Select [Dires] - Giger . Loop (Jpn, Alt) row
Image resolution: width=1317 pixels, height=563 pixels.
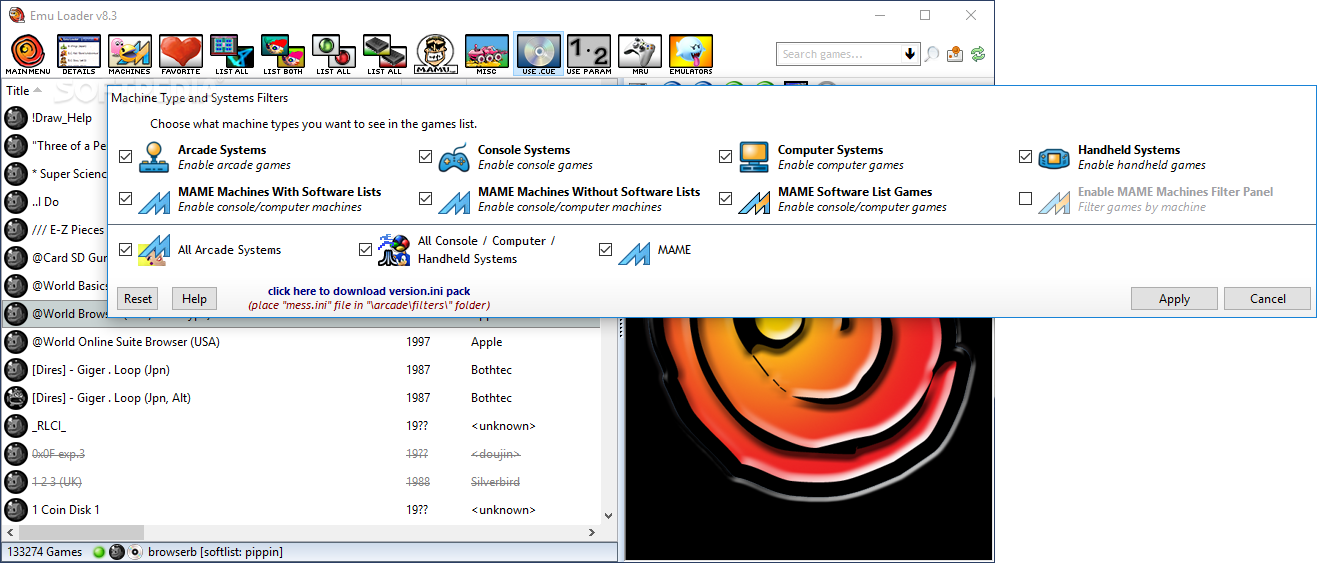301,398
